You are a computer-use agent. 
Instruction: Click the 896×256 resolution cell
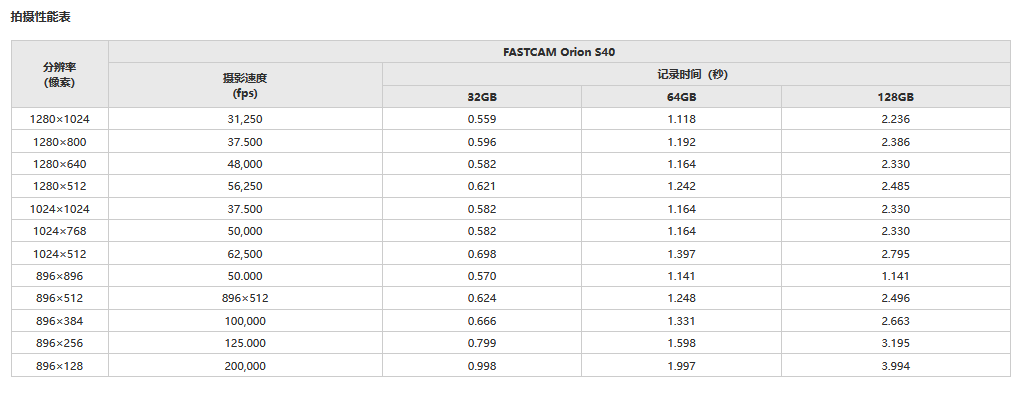tap(60, 343)
